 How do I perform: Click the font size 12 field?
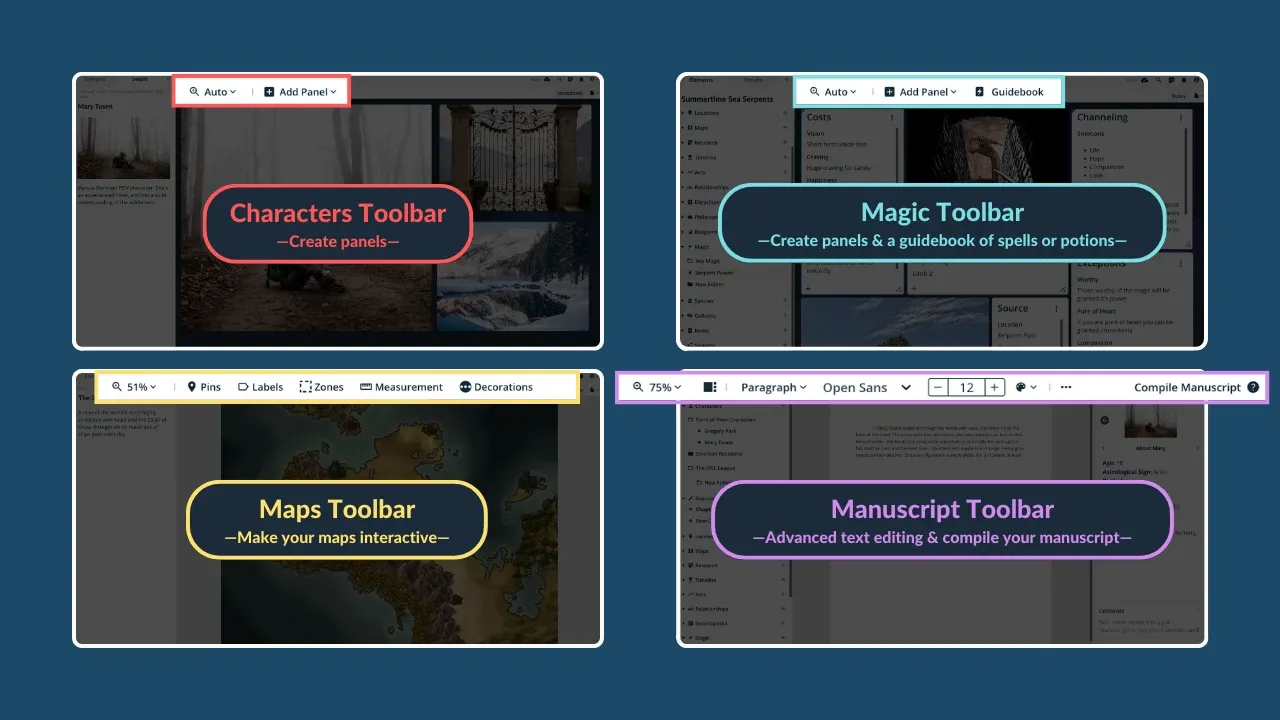966,387
